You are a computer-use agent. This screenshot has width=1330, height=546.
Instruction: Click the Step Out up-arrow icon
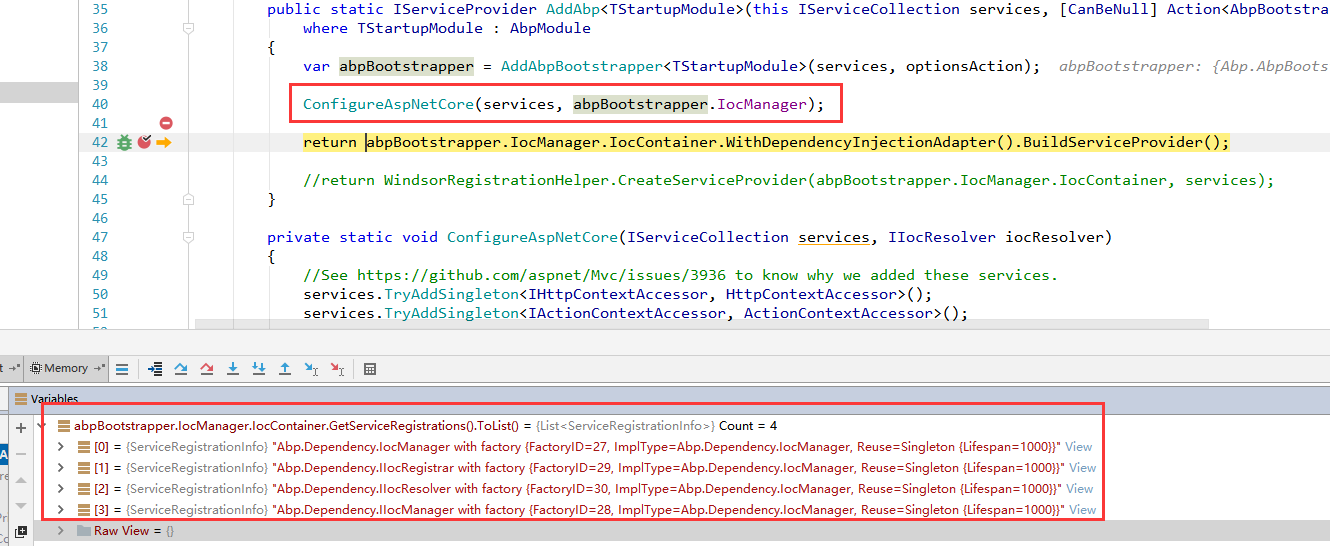tap(285, 368)
